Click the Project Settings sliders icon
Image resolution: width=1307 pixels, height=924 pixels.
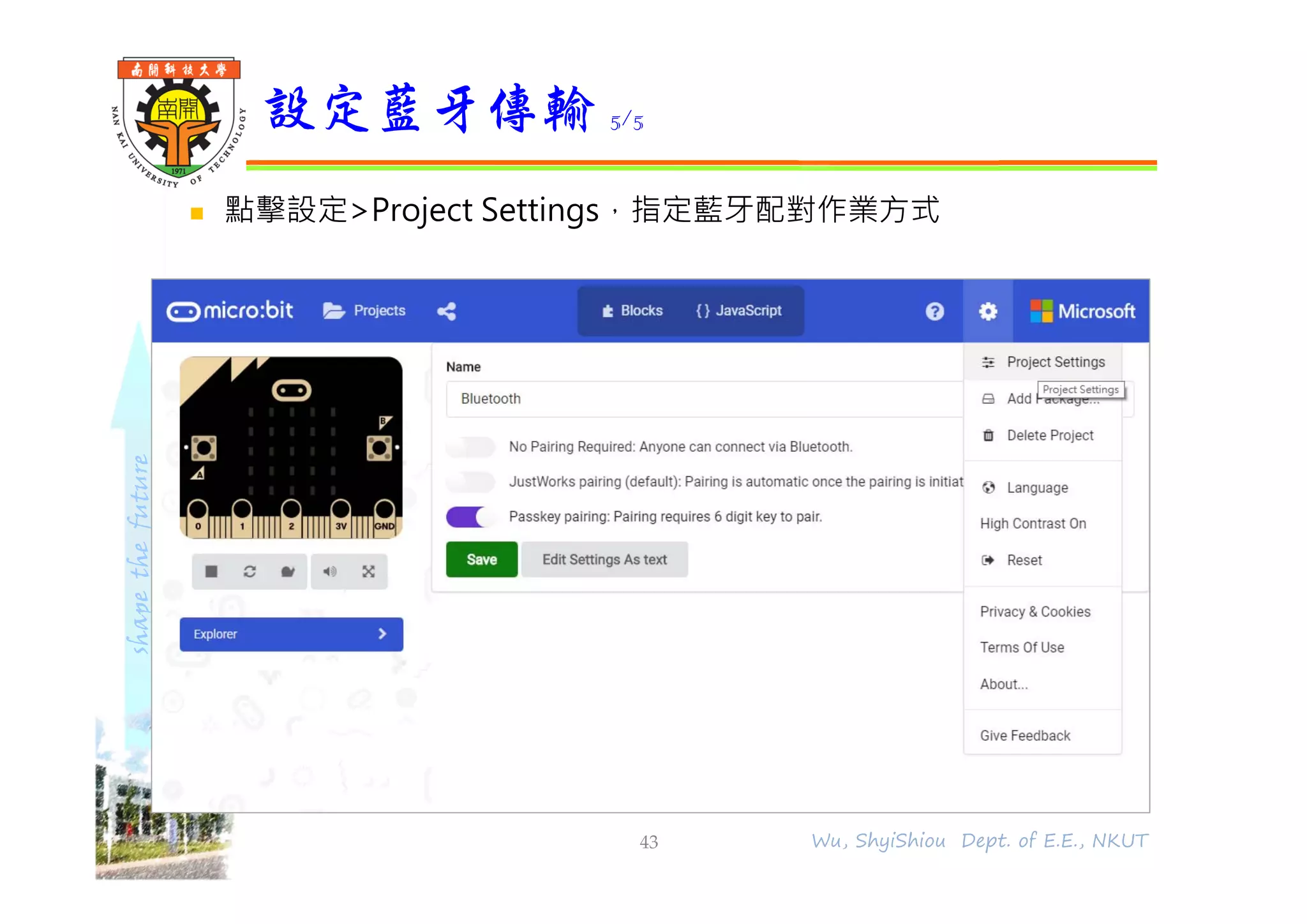coord(989,362)
